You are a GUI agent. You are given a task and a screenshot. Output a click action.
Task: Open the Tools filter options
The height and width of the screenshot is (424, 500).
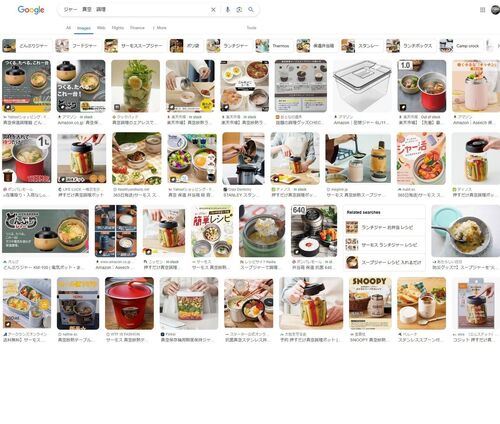tap(251, 28)
